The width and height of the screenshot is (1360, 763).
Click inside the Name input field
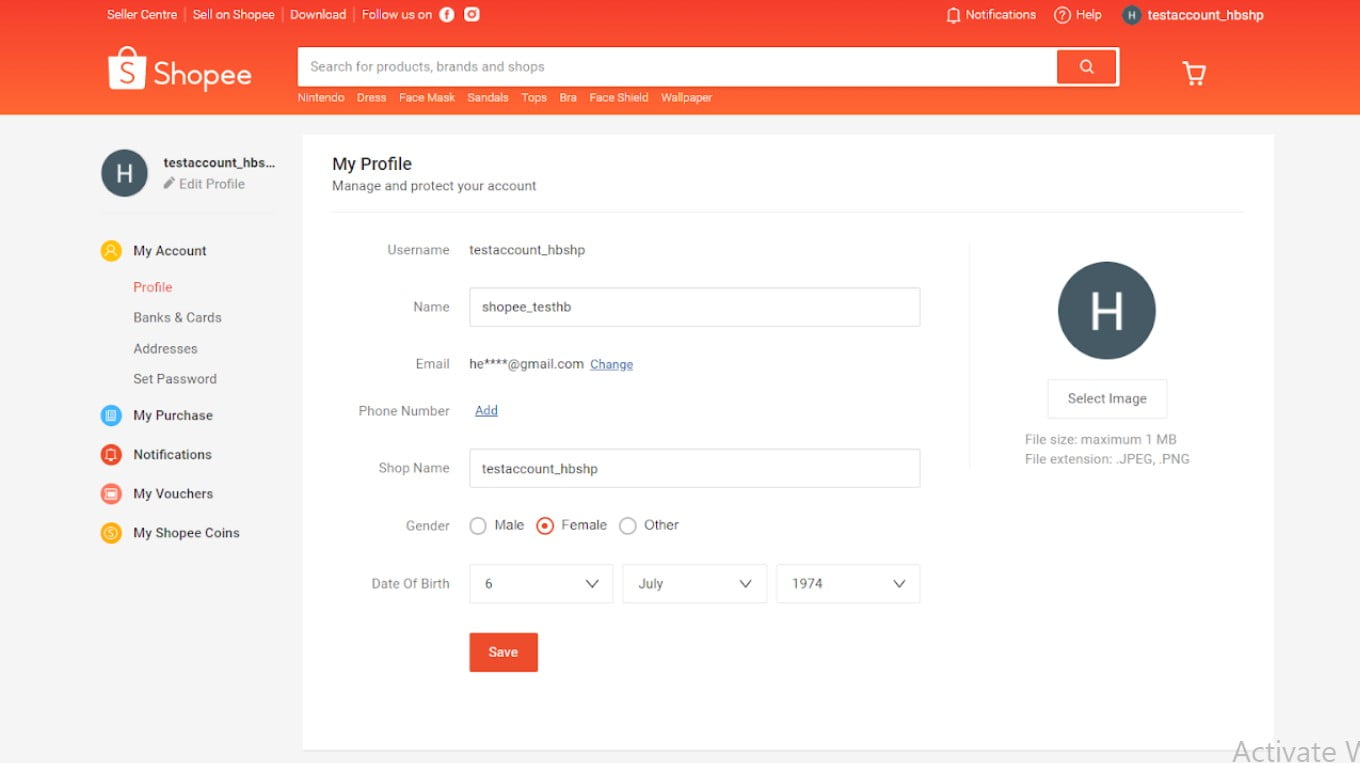tap(694, 307)
